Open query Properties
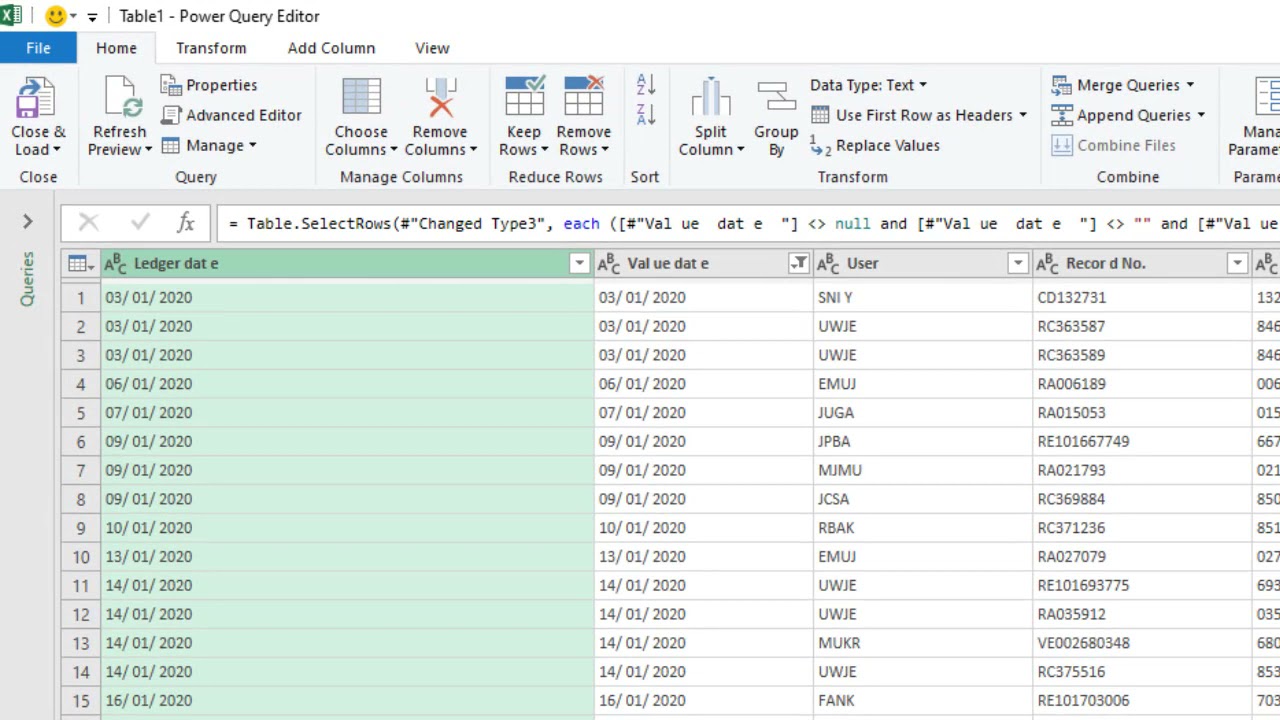This screenshot has width=1280, height=720. 209,85
